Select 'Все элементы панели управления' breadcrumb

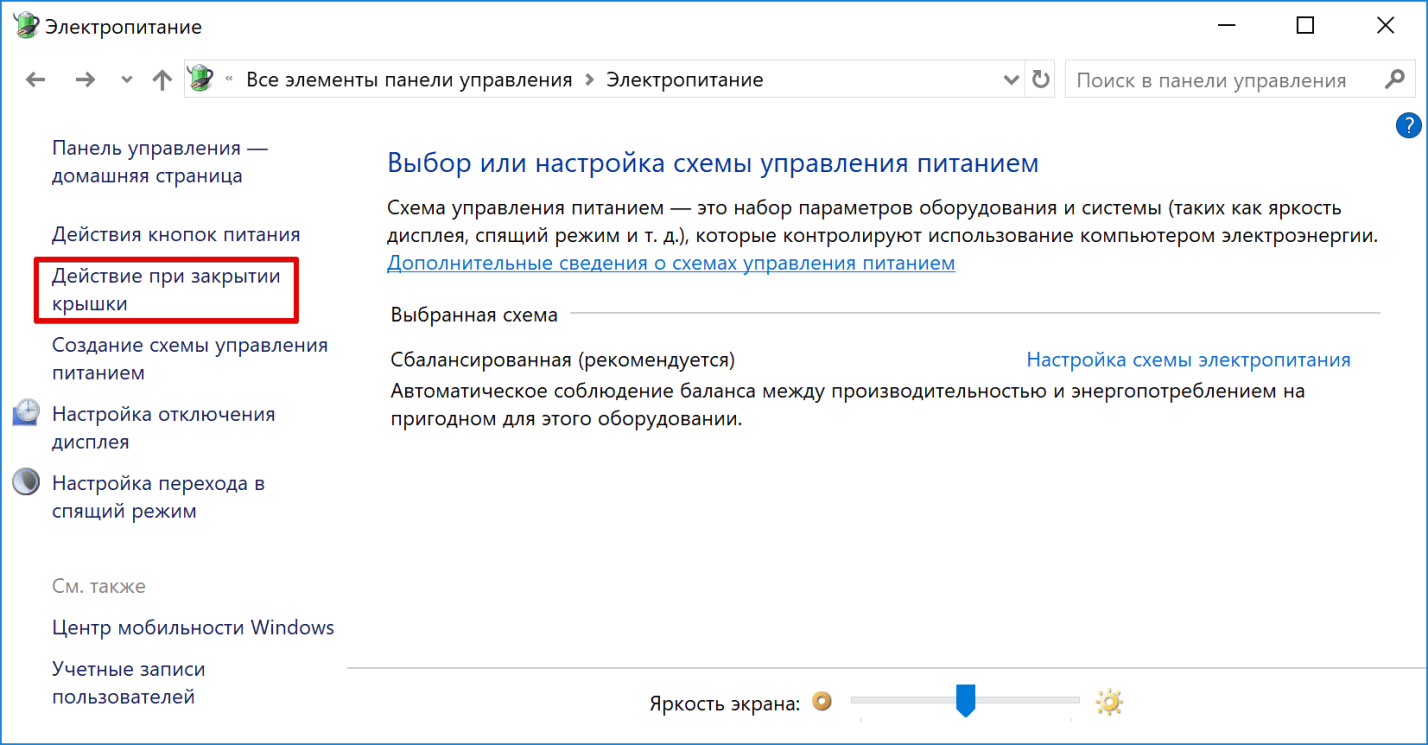click(x=409, y=80)
